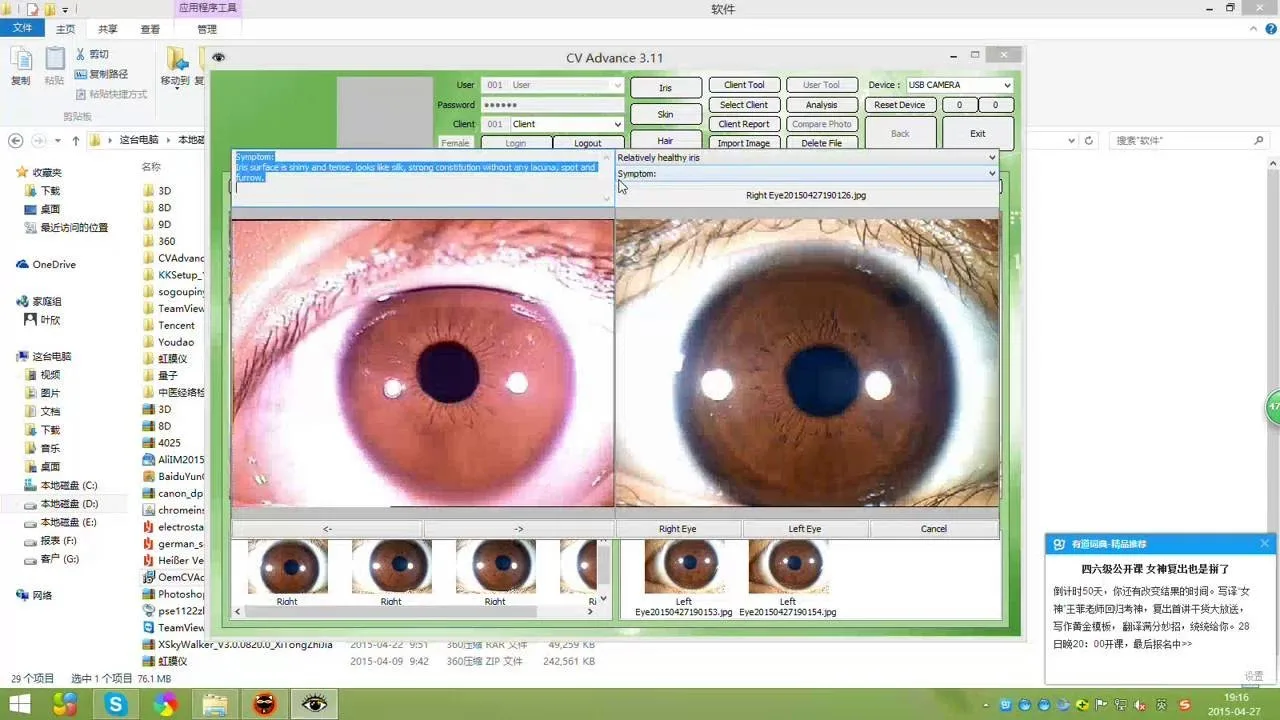This screenshot has width=1280, height=720.
Task: Click the Password input field
Action: [552, 105]
